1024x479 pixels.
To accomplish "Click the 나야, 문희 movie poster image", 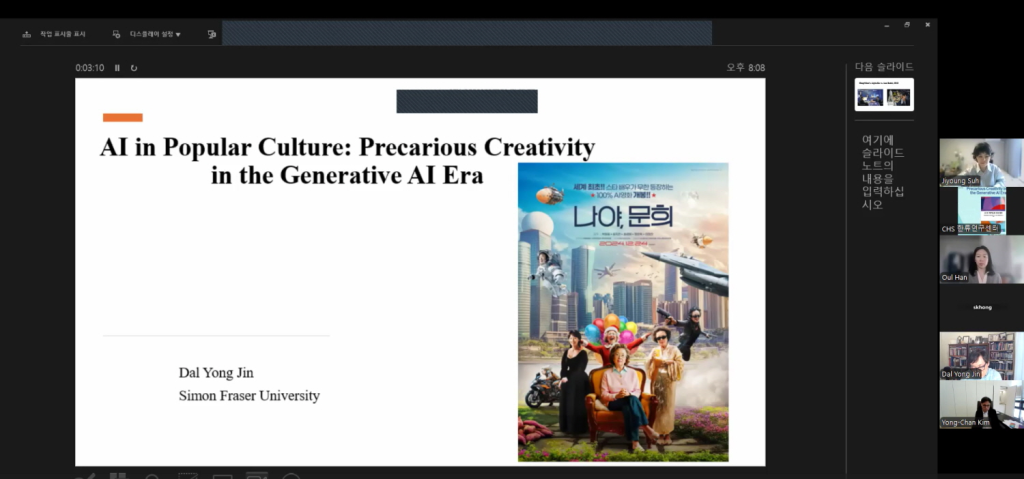I will [623, 312].
